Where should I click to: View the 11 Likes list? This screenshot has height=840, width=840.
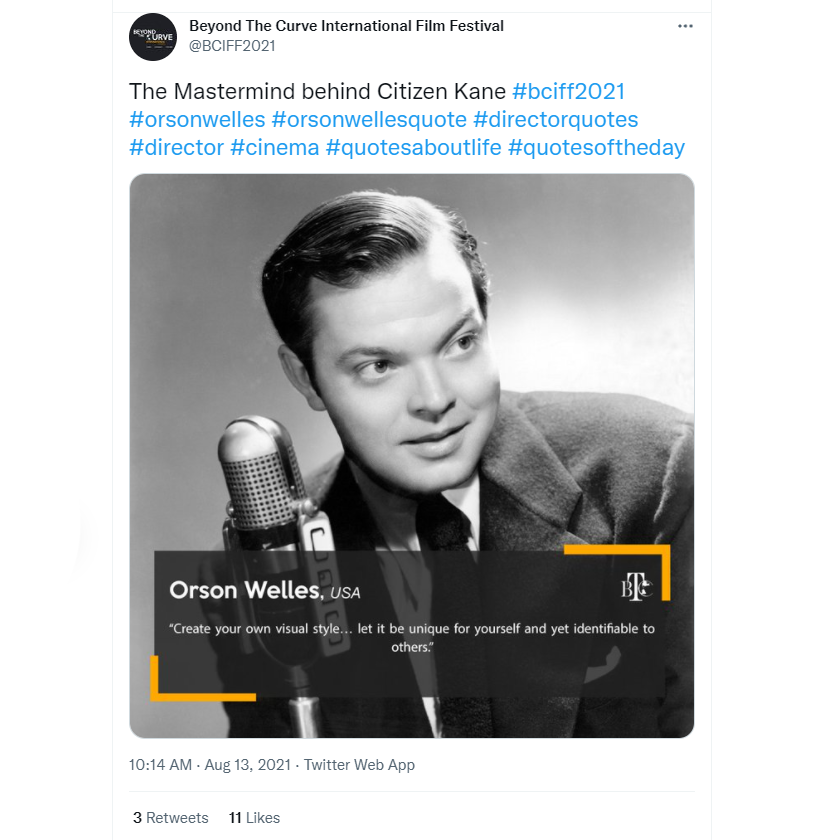click(254, 818)
